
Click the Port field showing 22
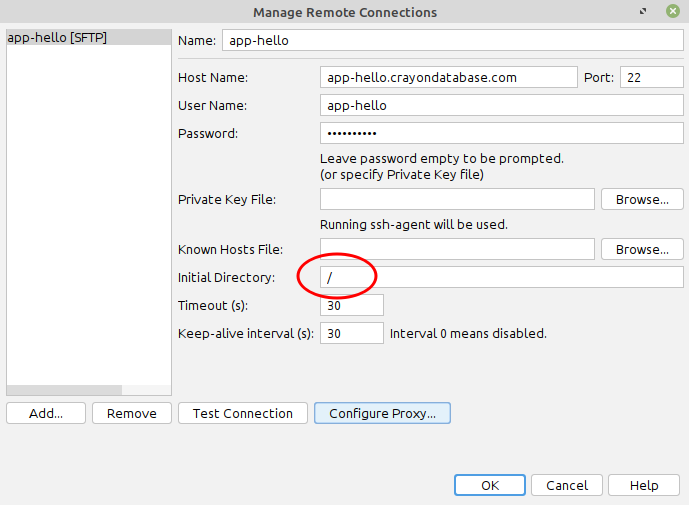[x=652, y=77]
